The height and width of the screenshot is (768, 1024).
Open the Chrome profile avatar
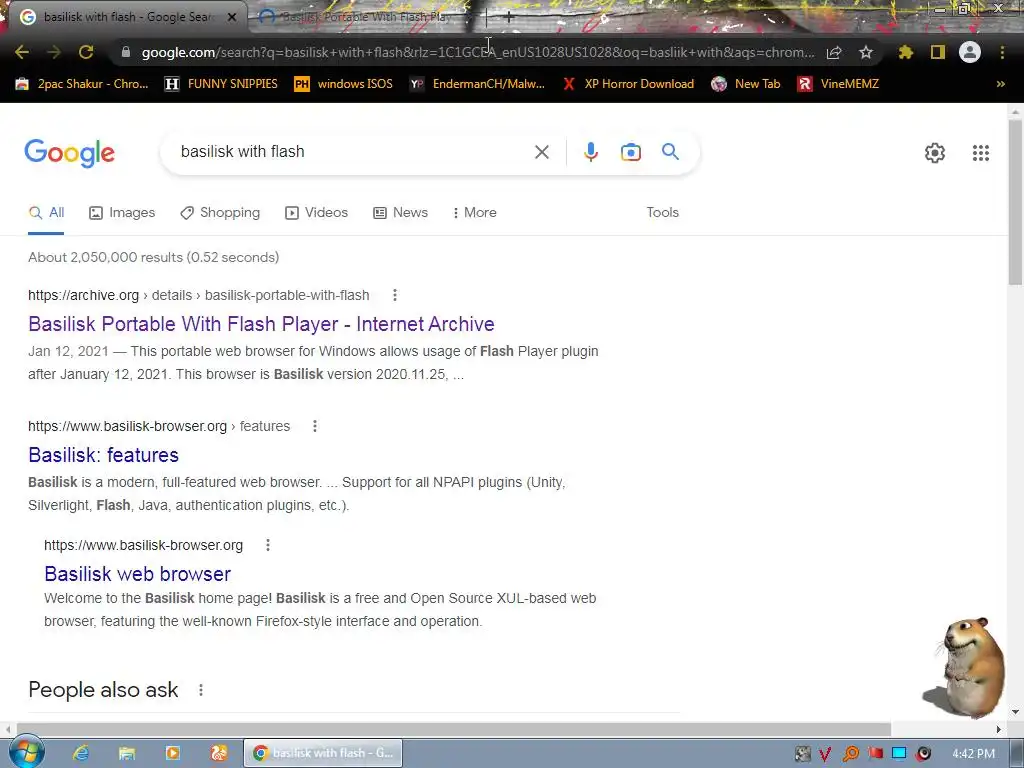pyautogui.click(x=970, y=52)
